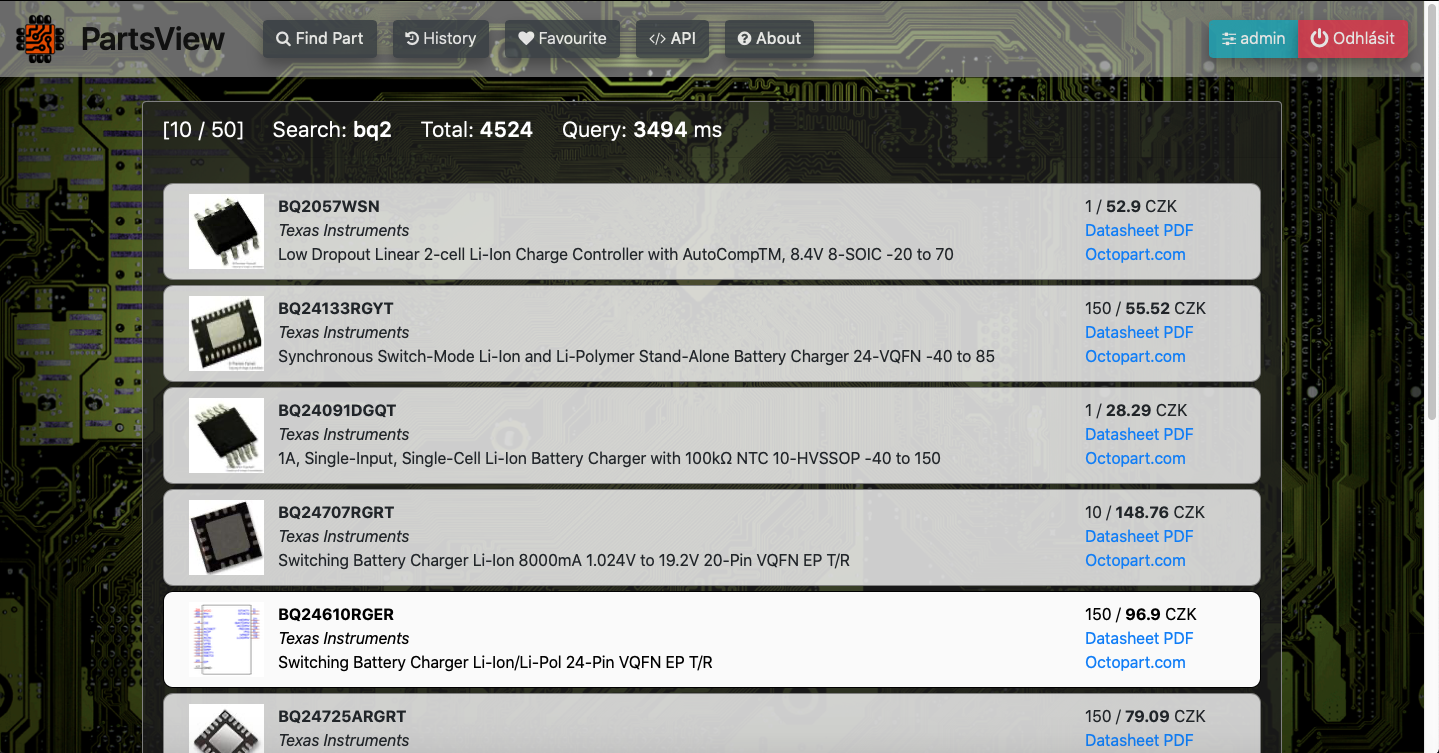Viewport: 1439px width, 753px height.
Task: Open the Octopart.com link for BQ24707RGRT
Action: pos(1135,560)
